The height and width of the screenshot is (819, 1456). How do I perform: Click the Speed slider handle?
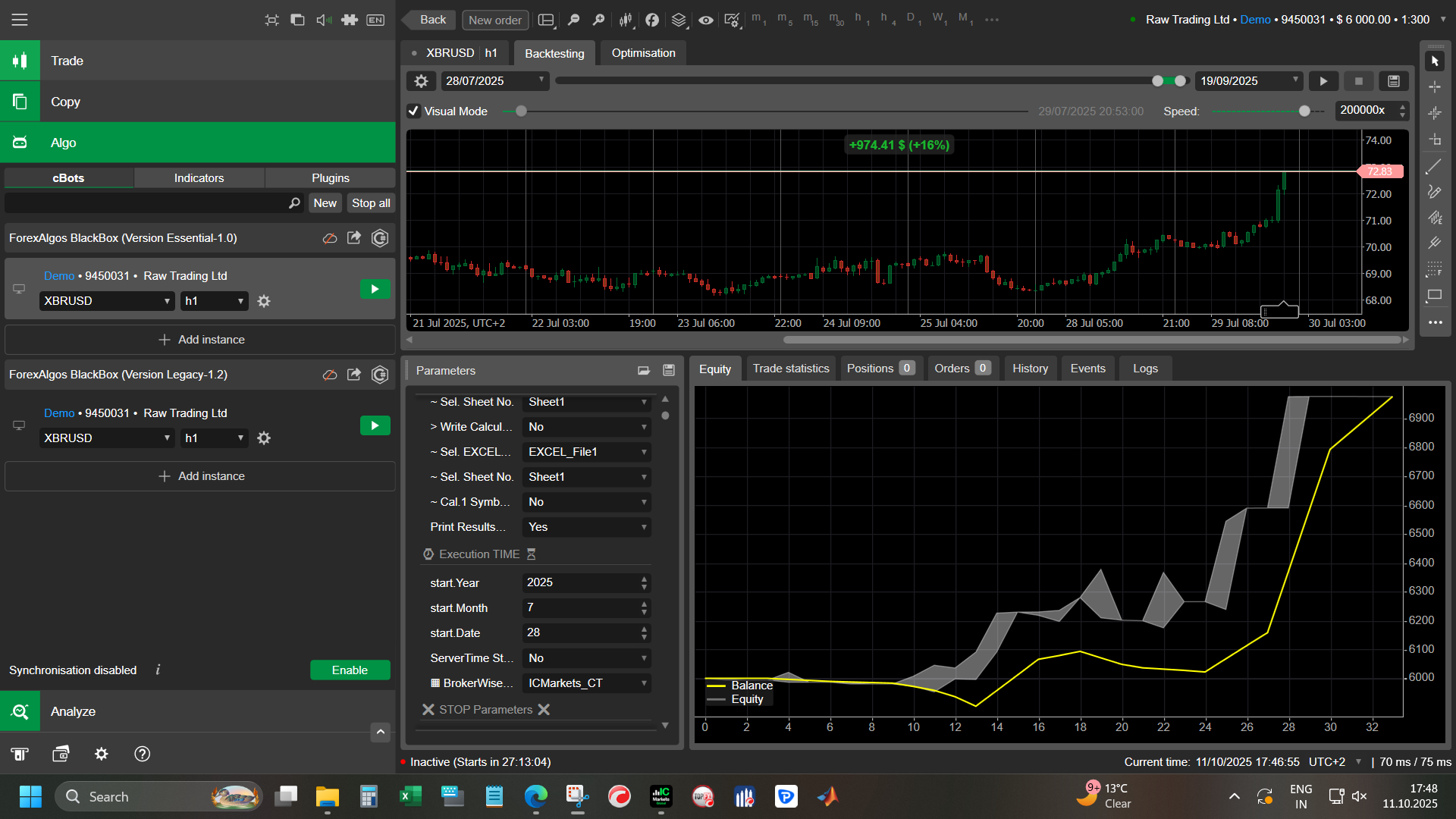(1304, 111)
